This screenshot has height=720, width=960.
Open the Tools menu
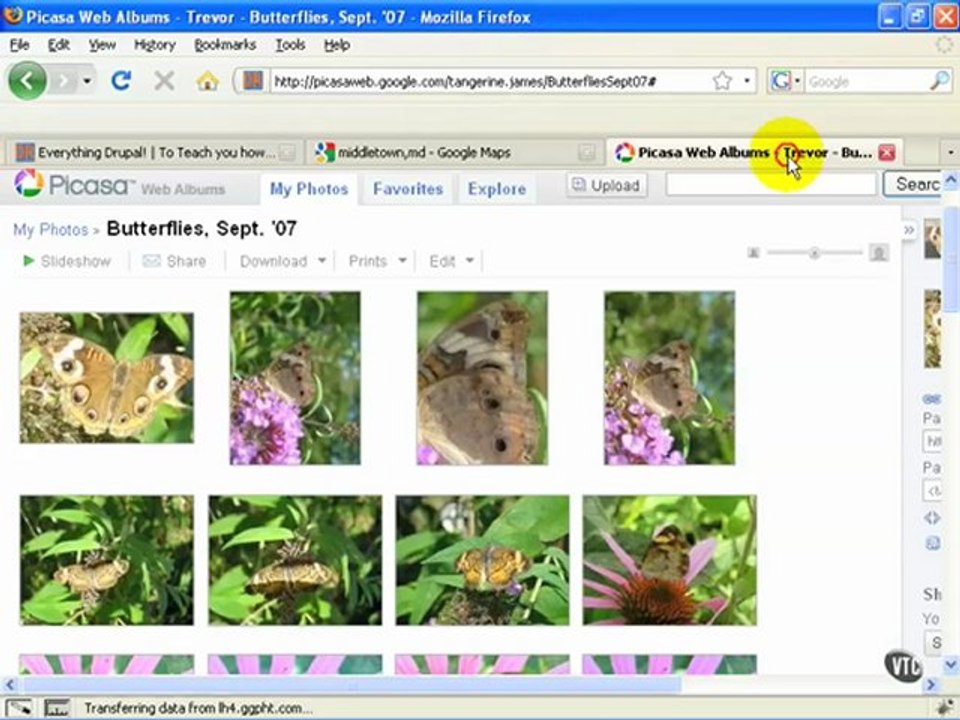[290, 45]
